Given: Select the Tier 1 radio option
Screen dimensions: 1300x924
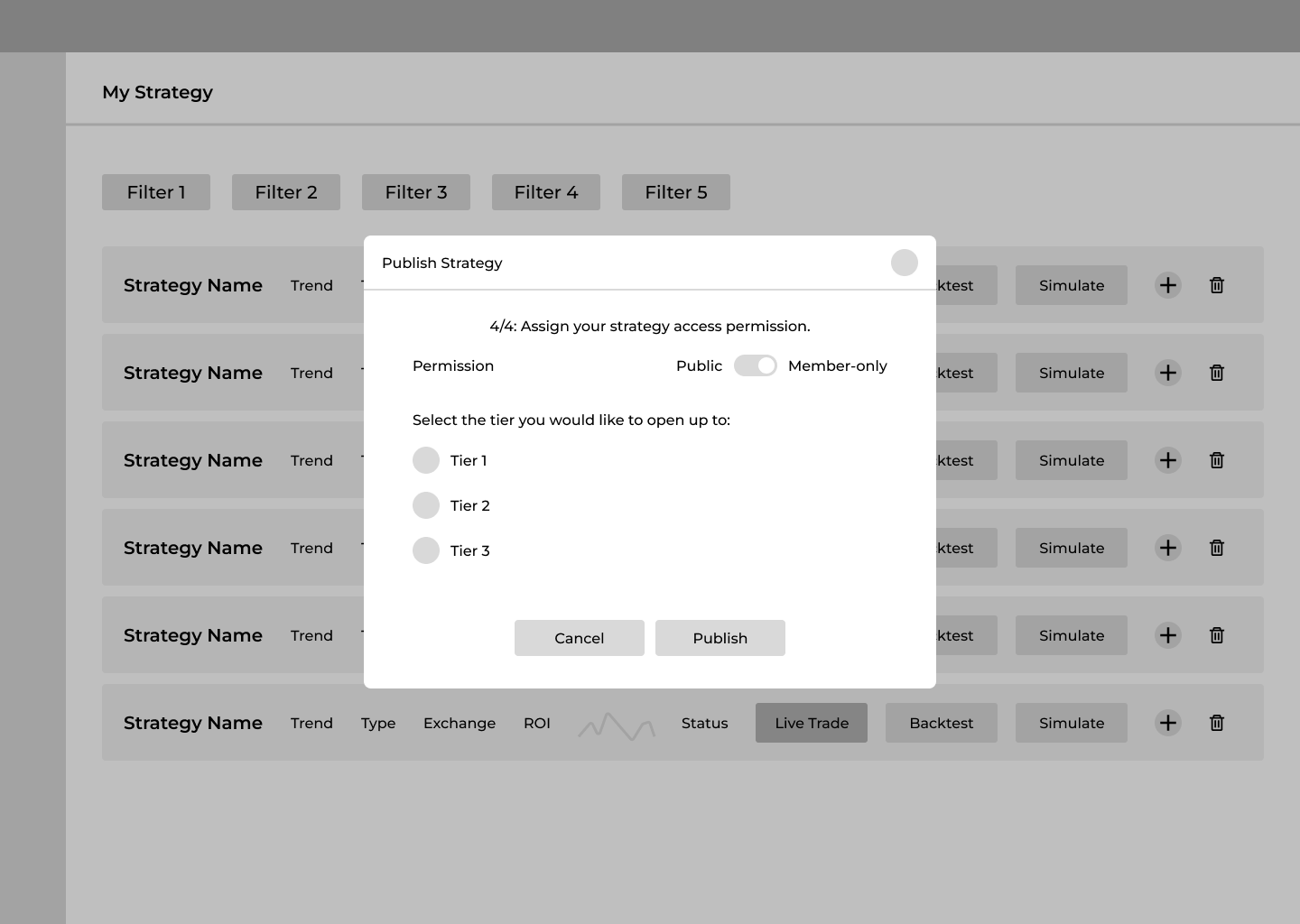Looking at the screenshot, I should pos(426,460).
